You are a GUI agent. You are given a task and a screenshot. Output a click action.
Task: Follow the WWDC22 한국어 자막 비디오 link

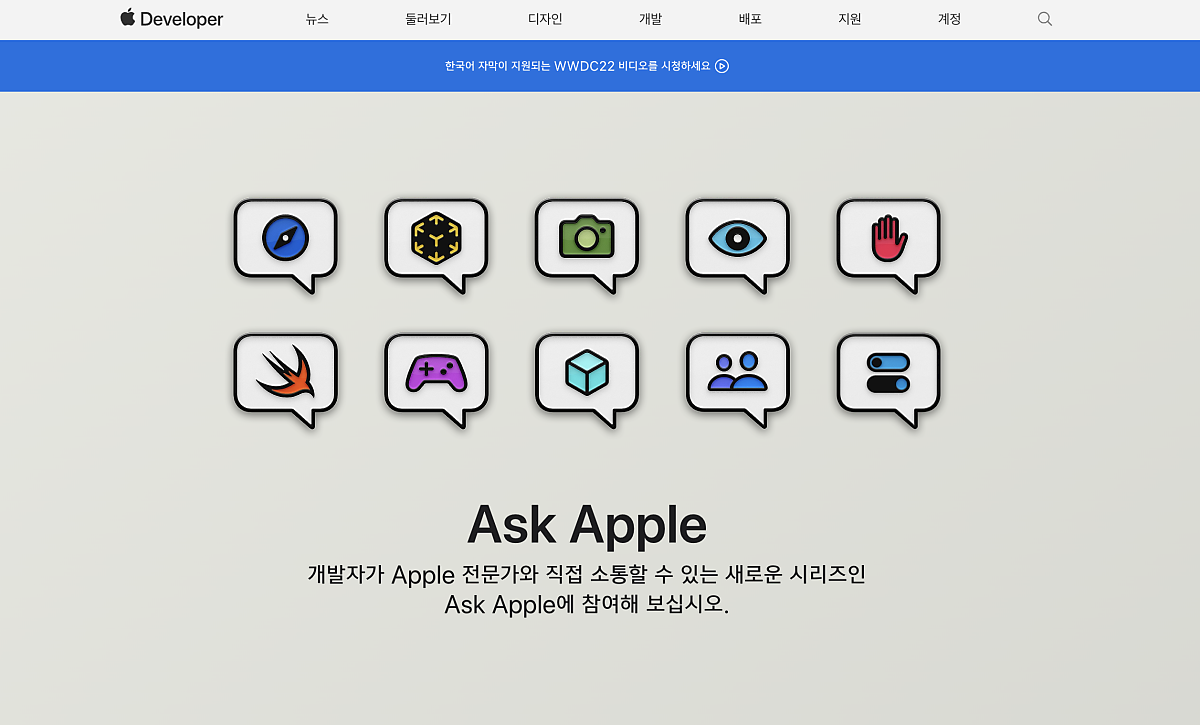tap(587, 66)
